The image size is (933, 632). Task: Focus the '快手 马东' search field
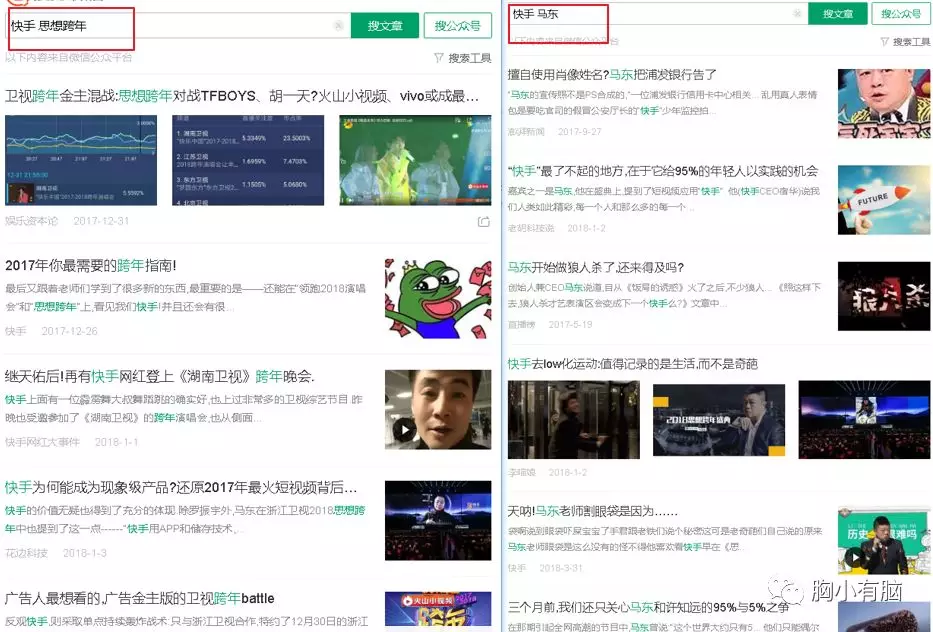(650, 14)
